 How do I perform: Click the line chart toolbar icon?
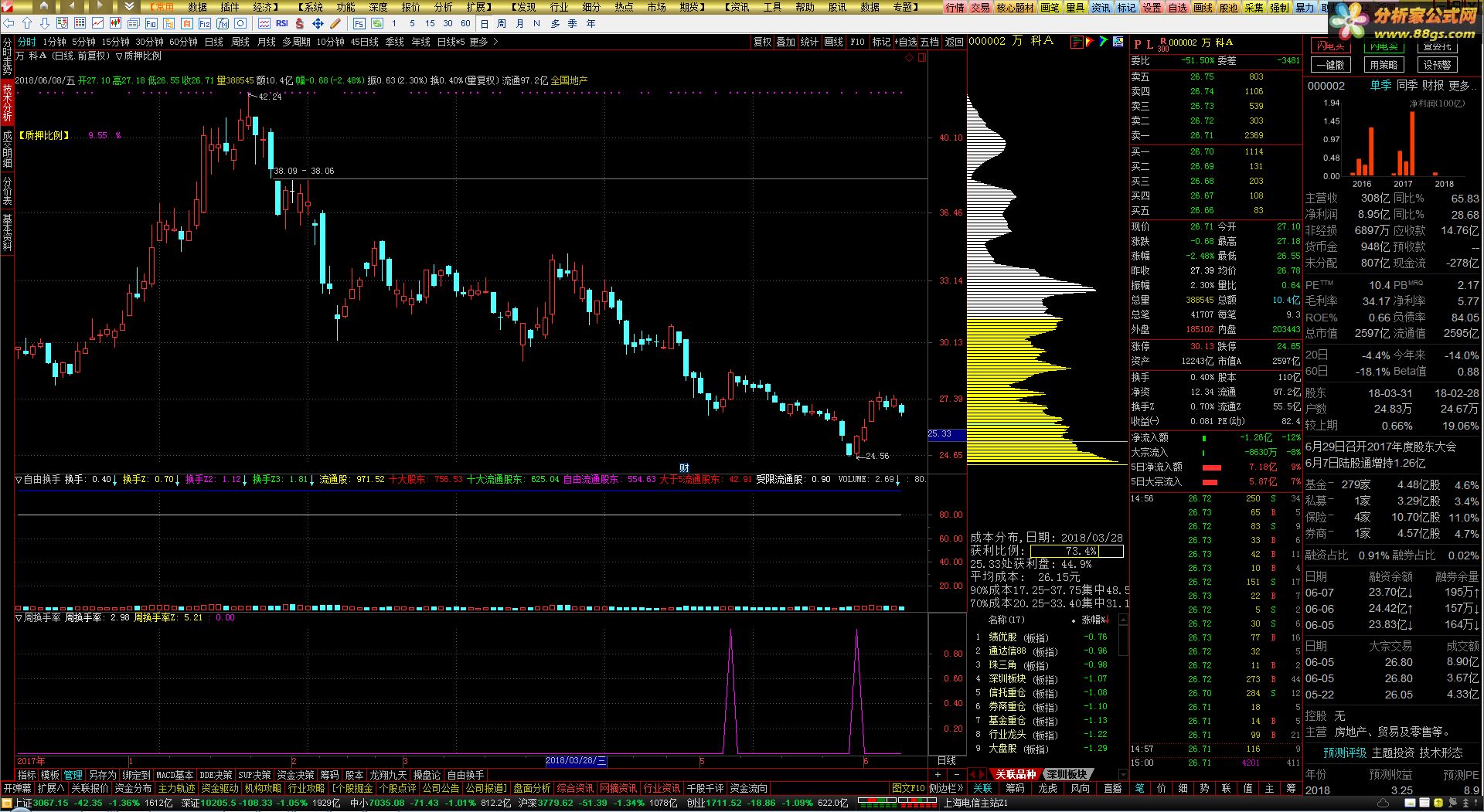[97, 23]
